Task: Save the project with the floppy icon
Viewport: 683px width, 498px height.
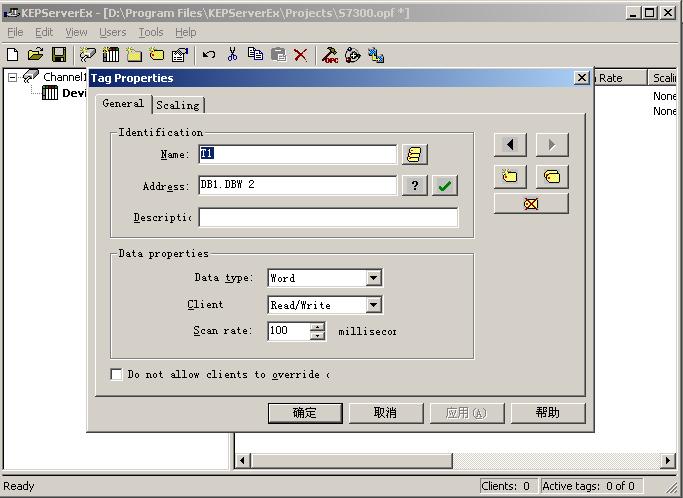Action: [x=59, y=55]
